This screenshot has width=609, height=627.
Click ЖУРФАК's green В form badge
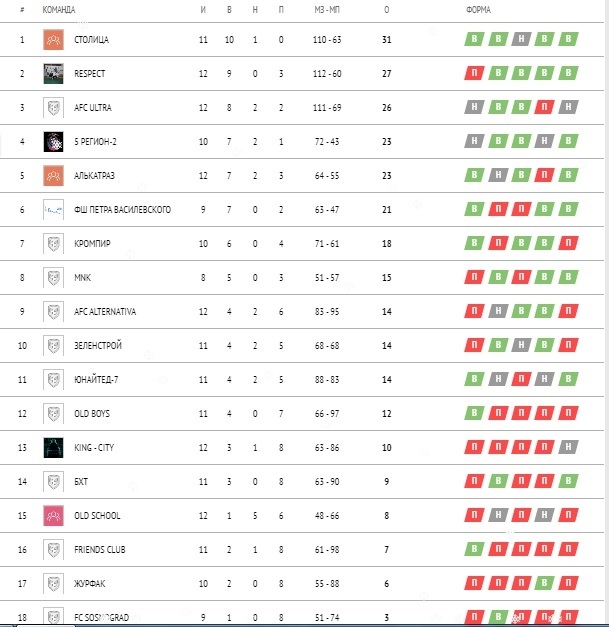pos(544,583)
